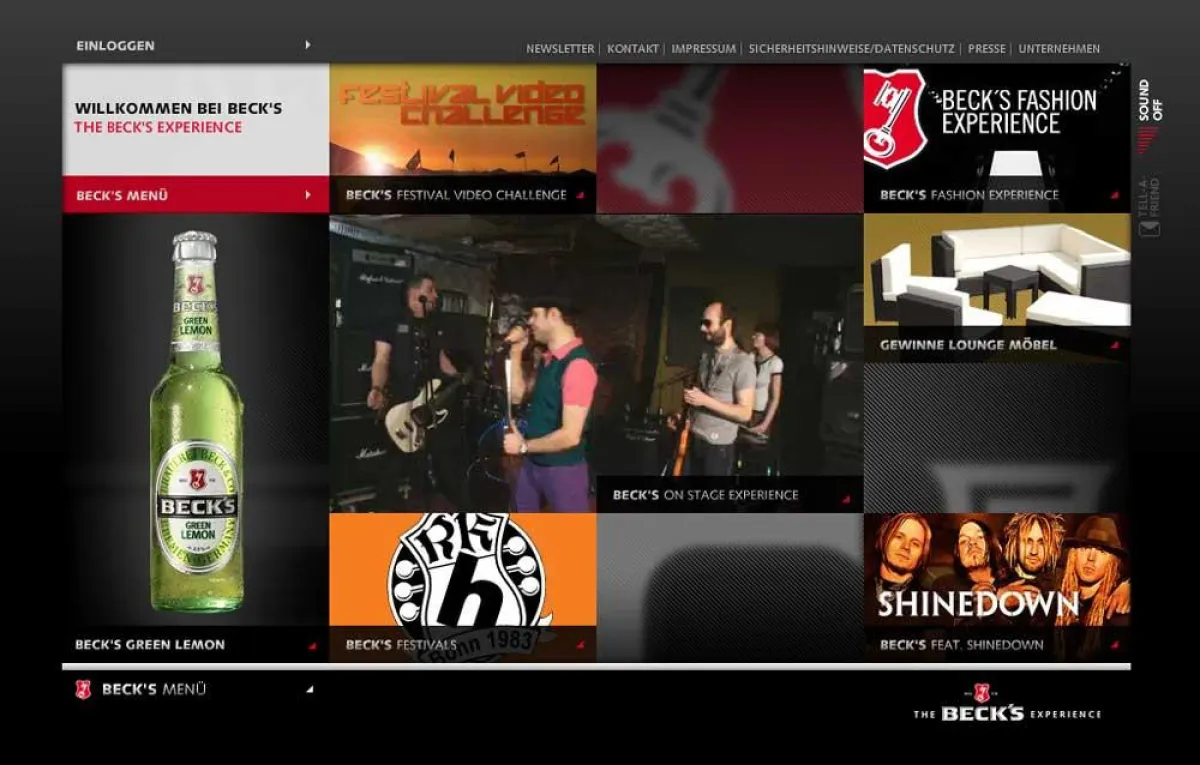This screenshot has height=765, width=1200.
Task: Click the Presse link in top navigation
Action: point(986,49)
